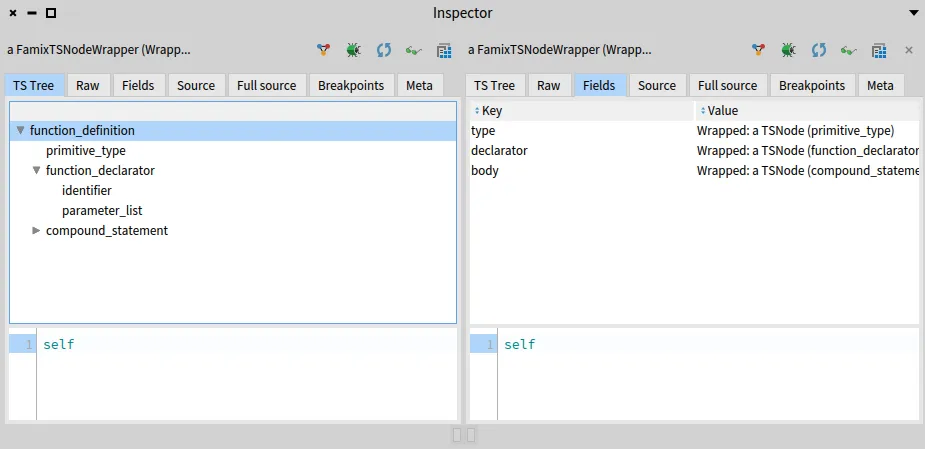Click the graph icon in left pane toolbar
Screen dimensions: 925x449
(x=323, y=50)
